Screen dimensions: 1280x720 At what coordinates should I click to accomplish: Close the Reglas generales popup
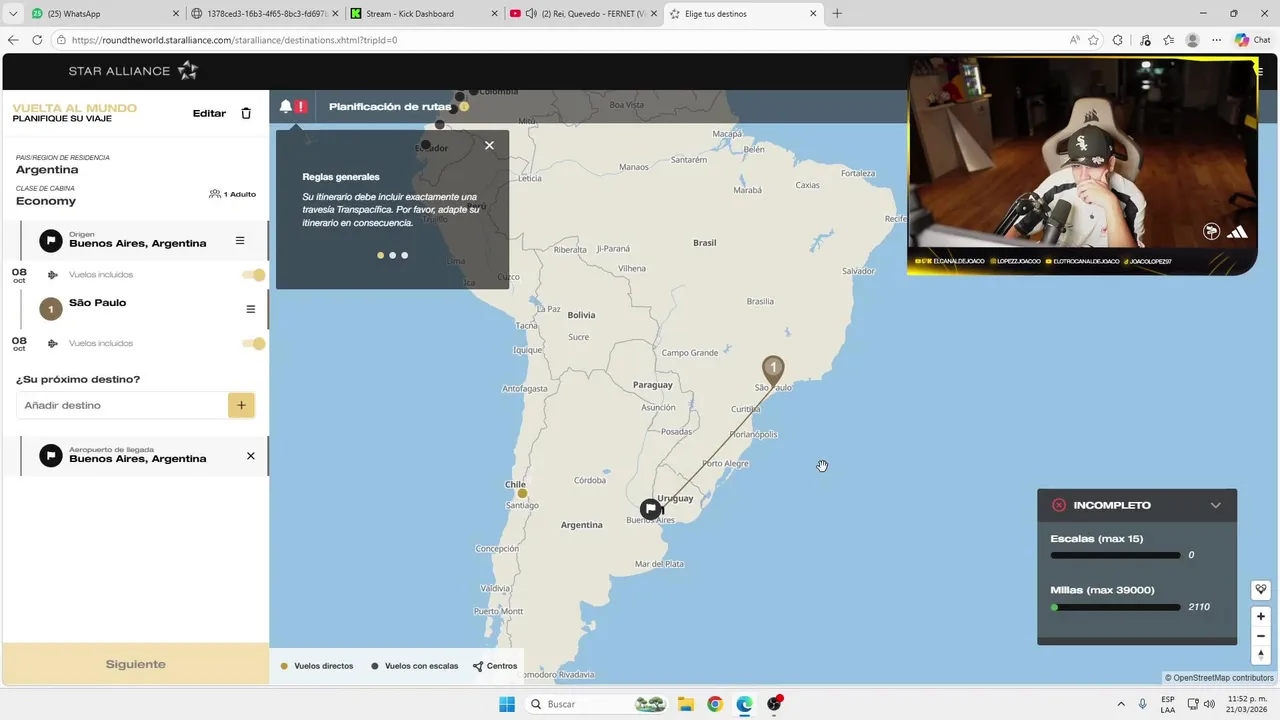point(489,145)
